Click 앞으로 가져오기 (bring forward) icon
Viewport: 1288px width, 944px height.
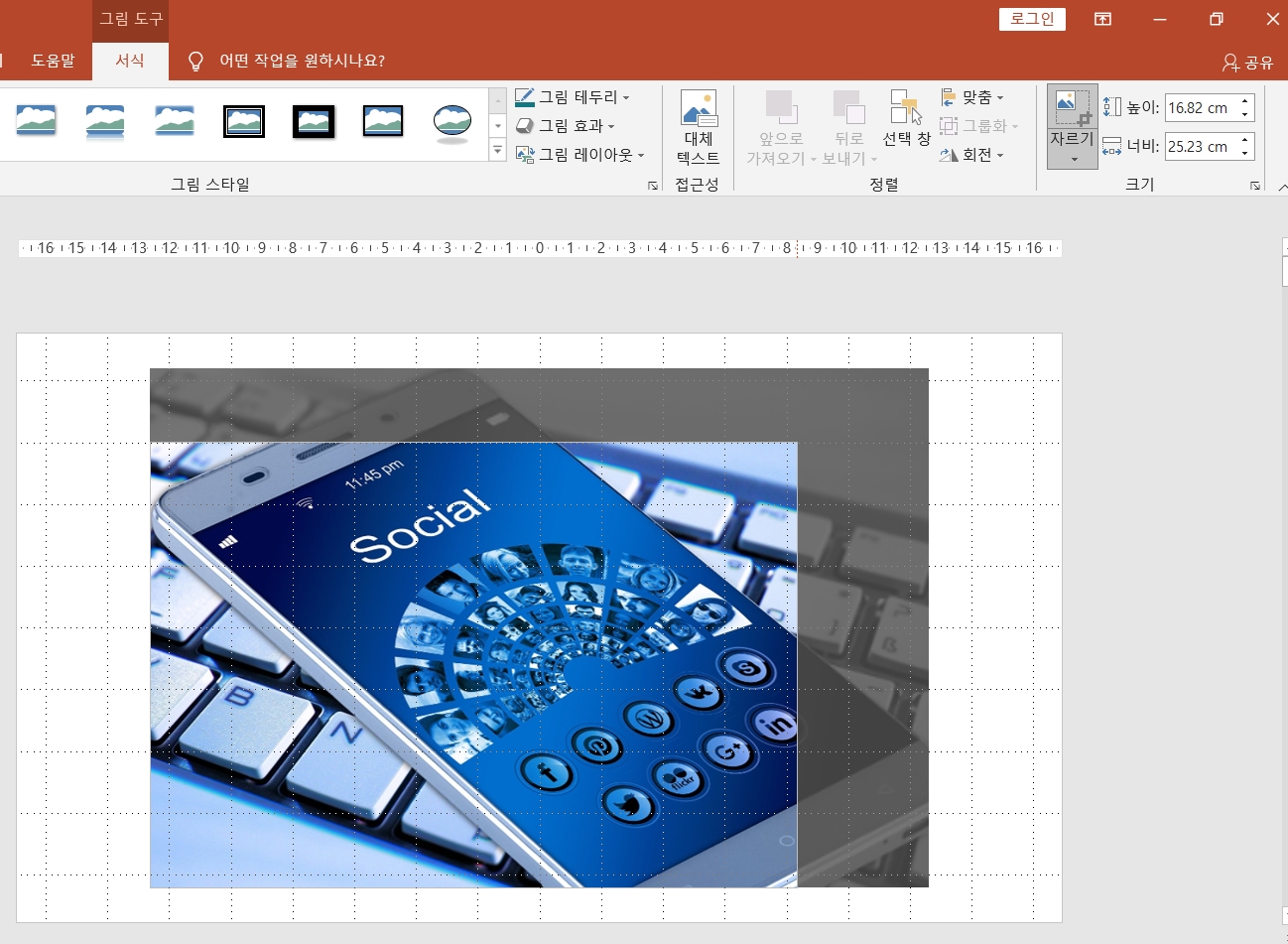pos(781,107)
